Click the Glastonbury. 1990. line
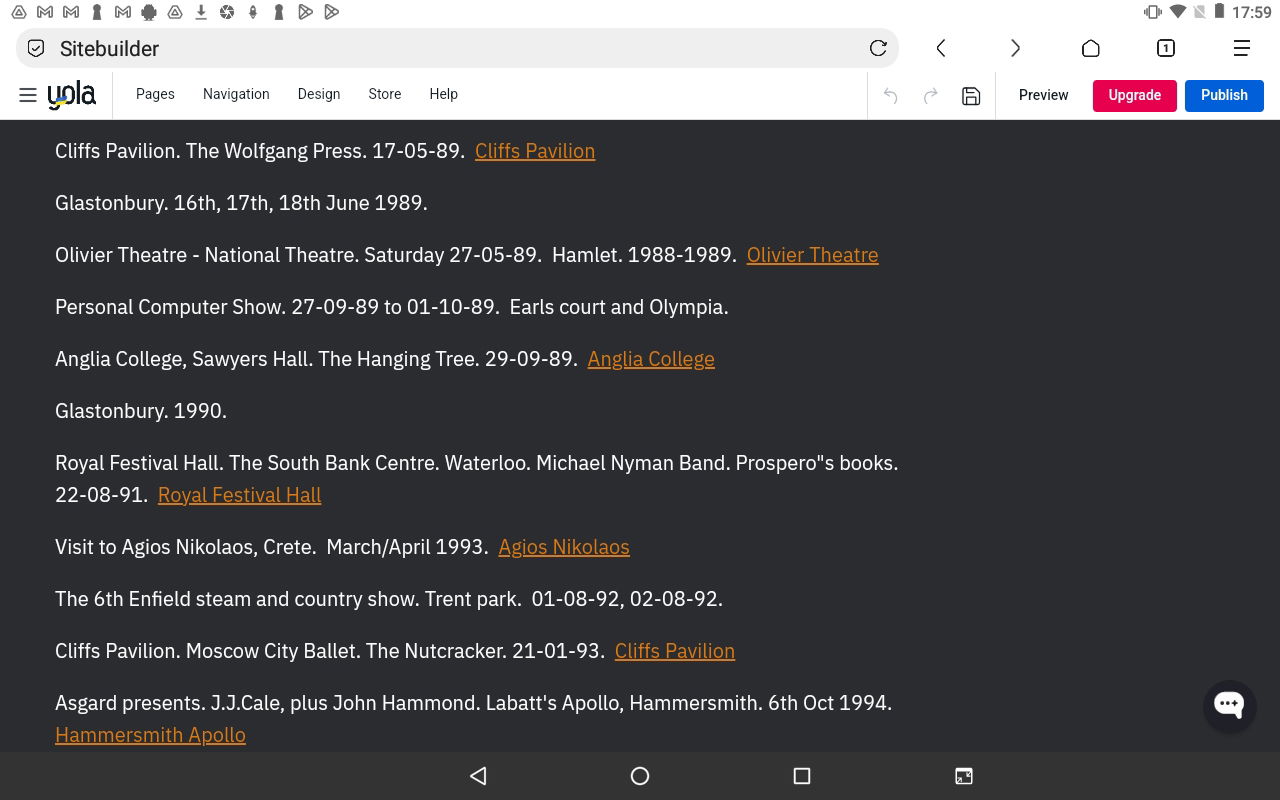This screenshot has width=1280, height=800. [x=141, y=411]
